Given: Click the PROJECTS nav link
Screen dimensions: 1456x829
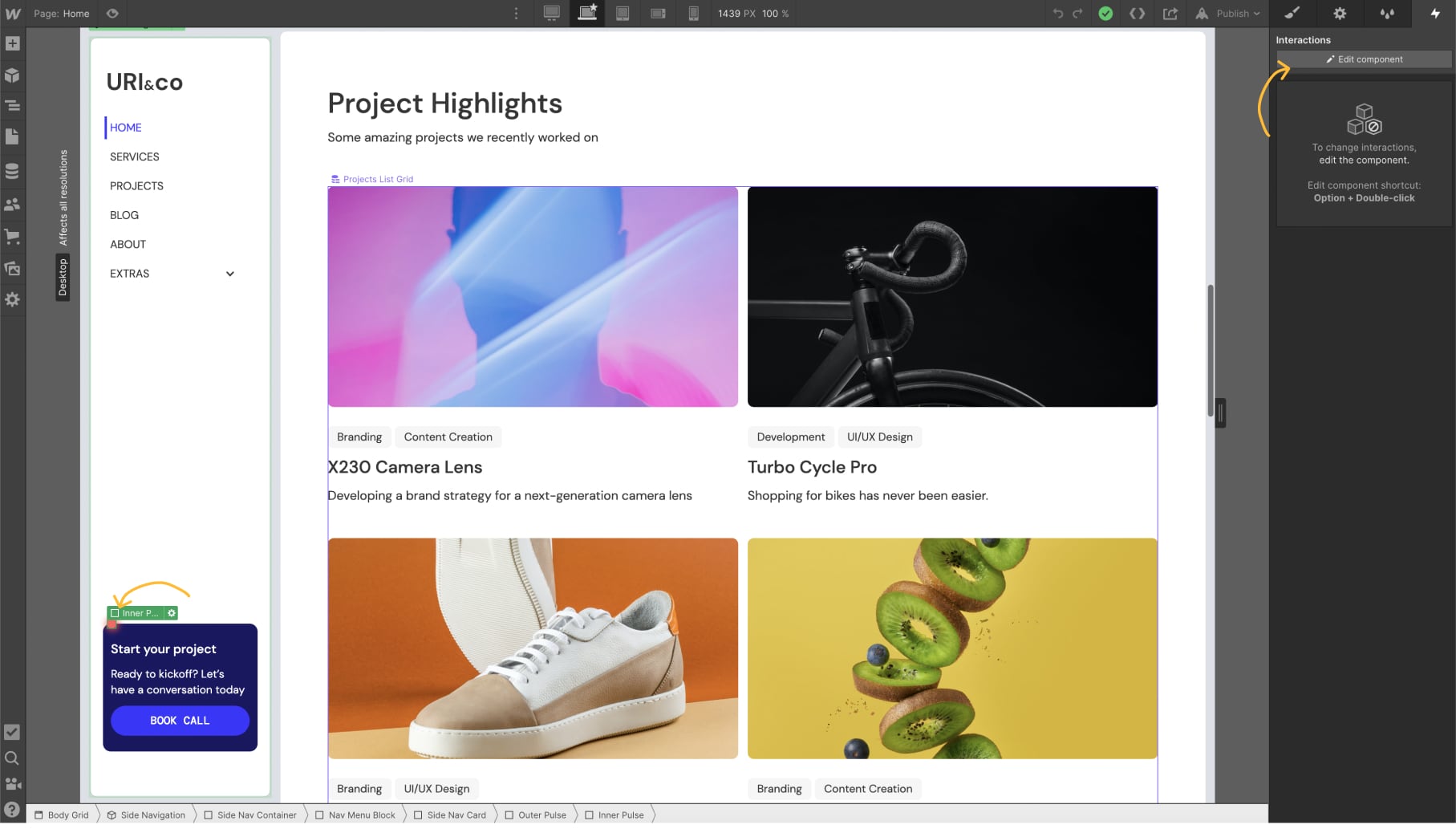Looking at the screenshot, I should tap(137, 186).
